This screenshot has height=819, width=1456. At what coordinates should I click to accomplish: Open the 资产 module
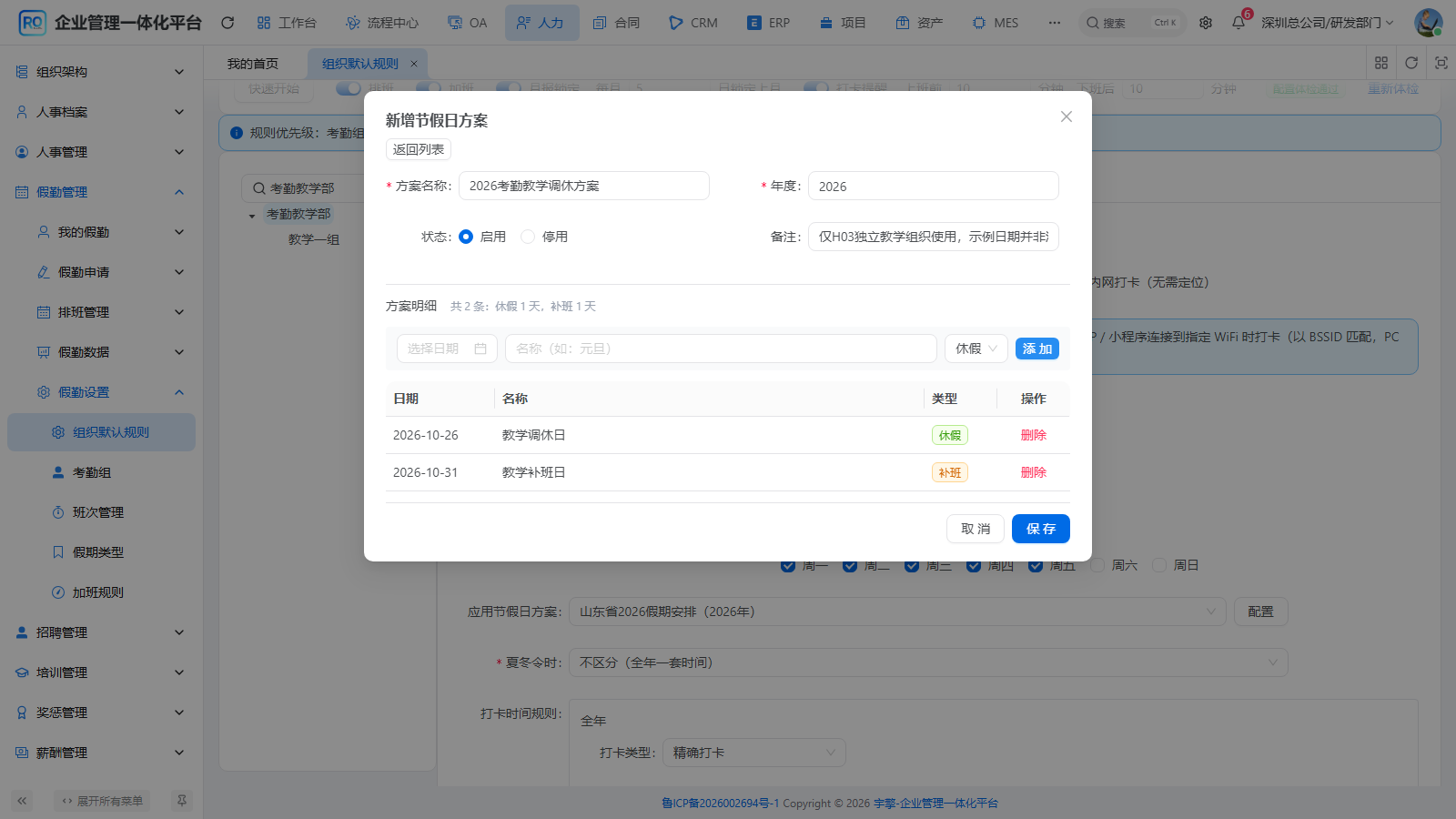tap(919, 23)
